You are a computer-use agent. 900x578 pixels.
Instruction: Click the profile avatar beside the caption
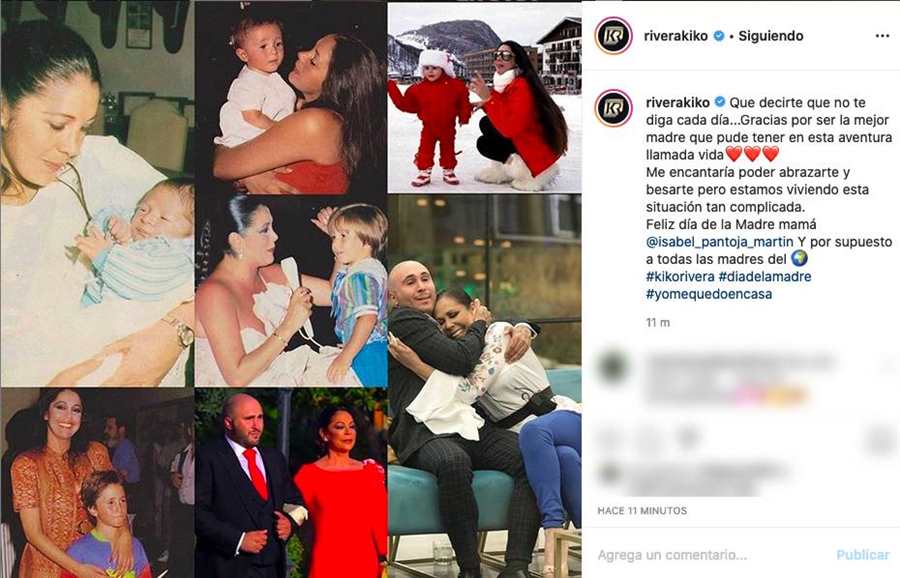(614, 107)
